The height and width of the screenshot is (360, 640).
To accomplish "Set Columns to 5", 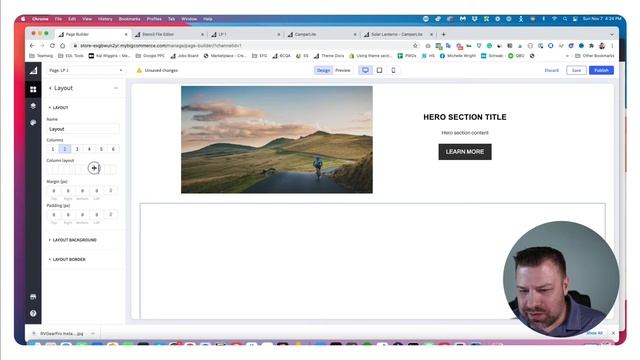I will [102, 149].
